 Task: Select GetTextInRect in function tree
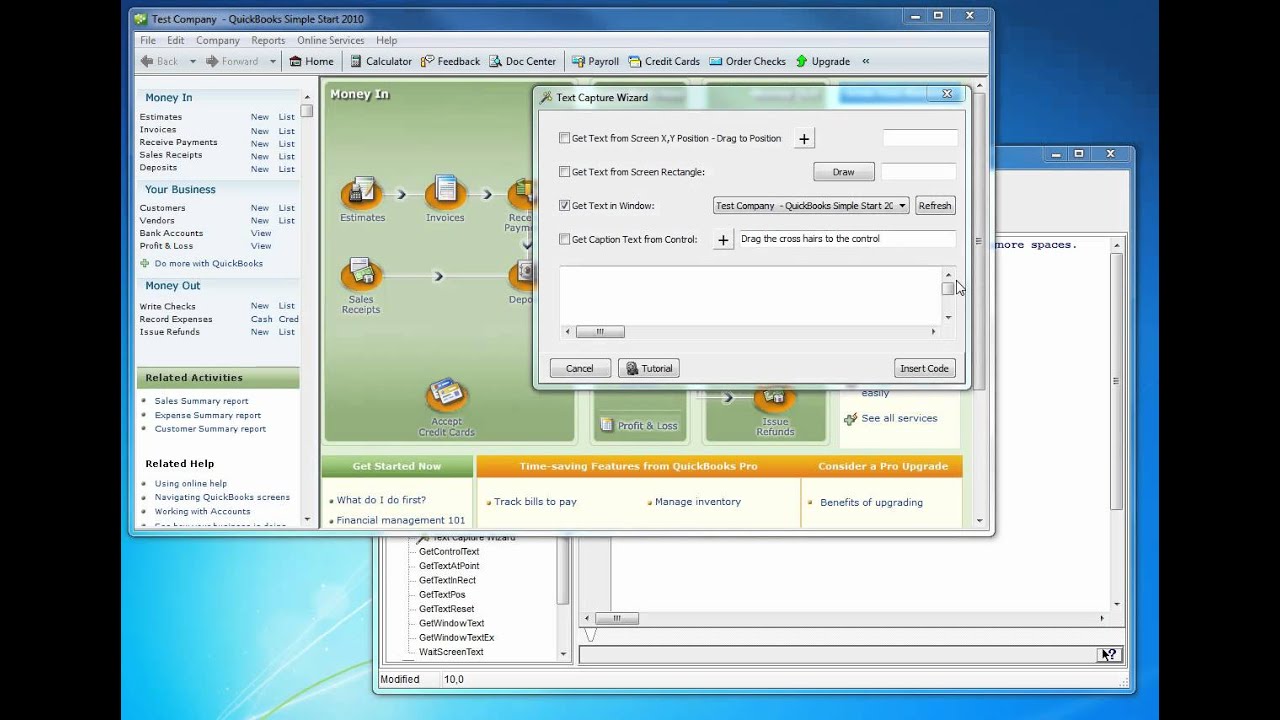pos(447,580)
